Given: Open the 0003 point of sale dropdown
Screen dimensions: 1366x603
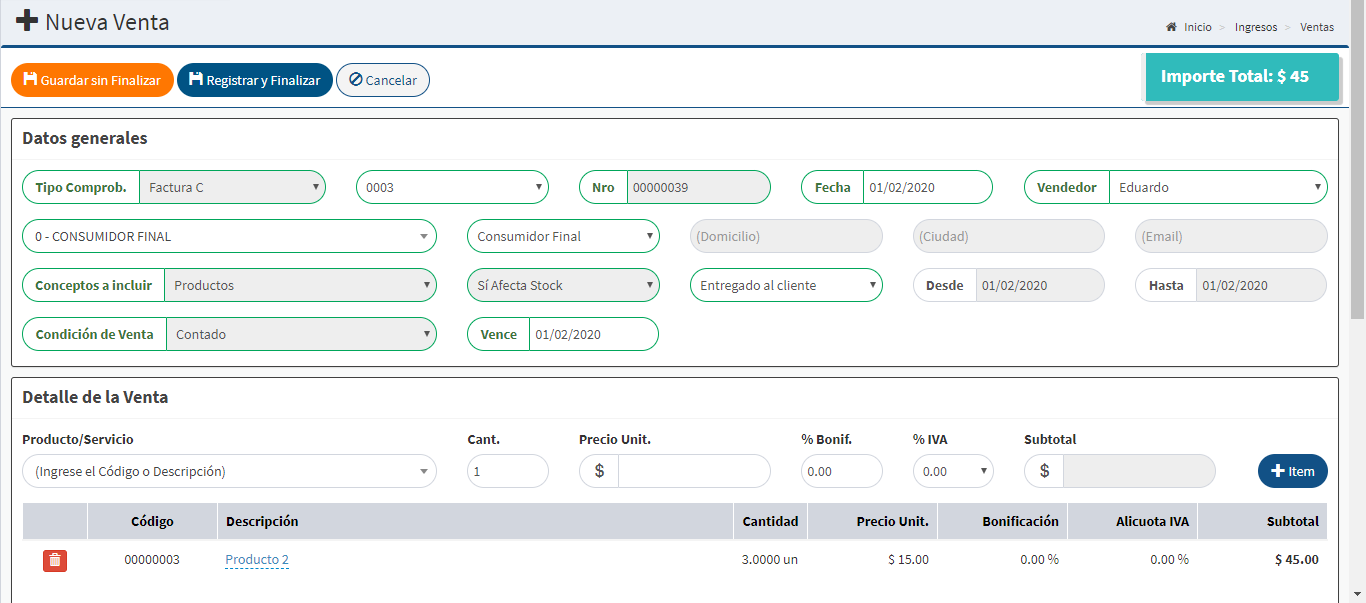Looking at the screenshot, I should (x=452, y=187).
